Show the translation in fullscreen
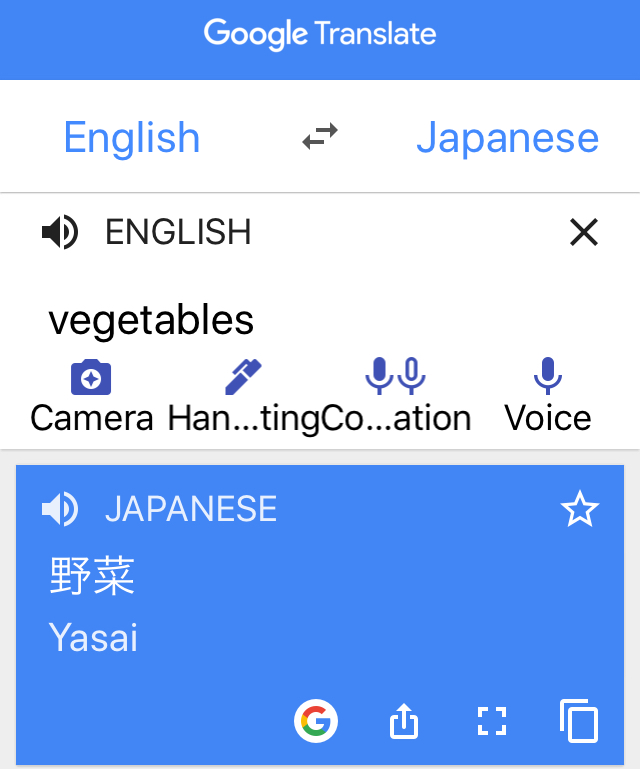This screenshot has width=640, height=769. pyautogui.click(x=492, y=721)
